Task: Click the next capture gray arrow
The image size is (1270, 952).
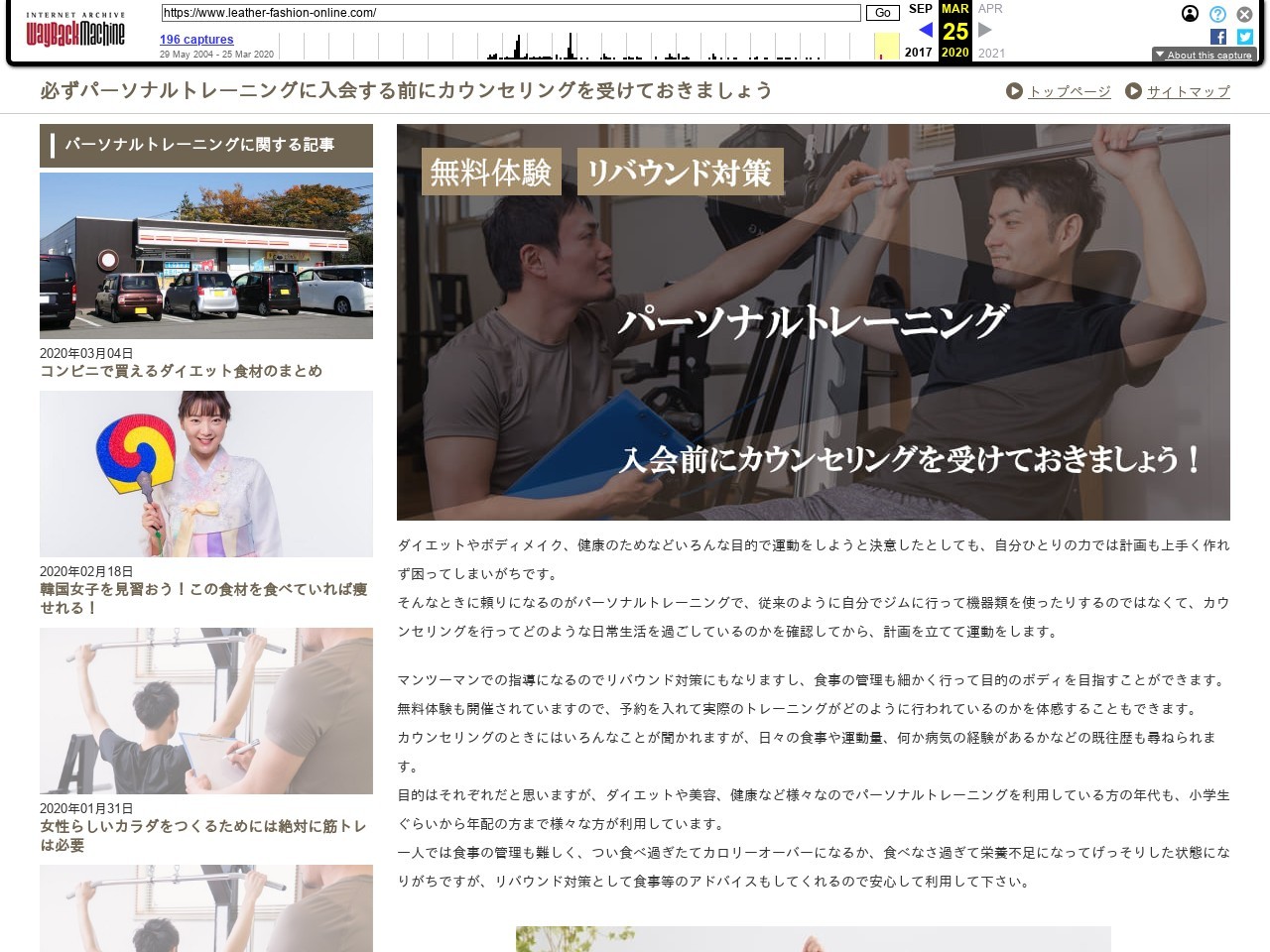Action: click(x=985, y=30)
